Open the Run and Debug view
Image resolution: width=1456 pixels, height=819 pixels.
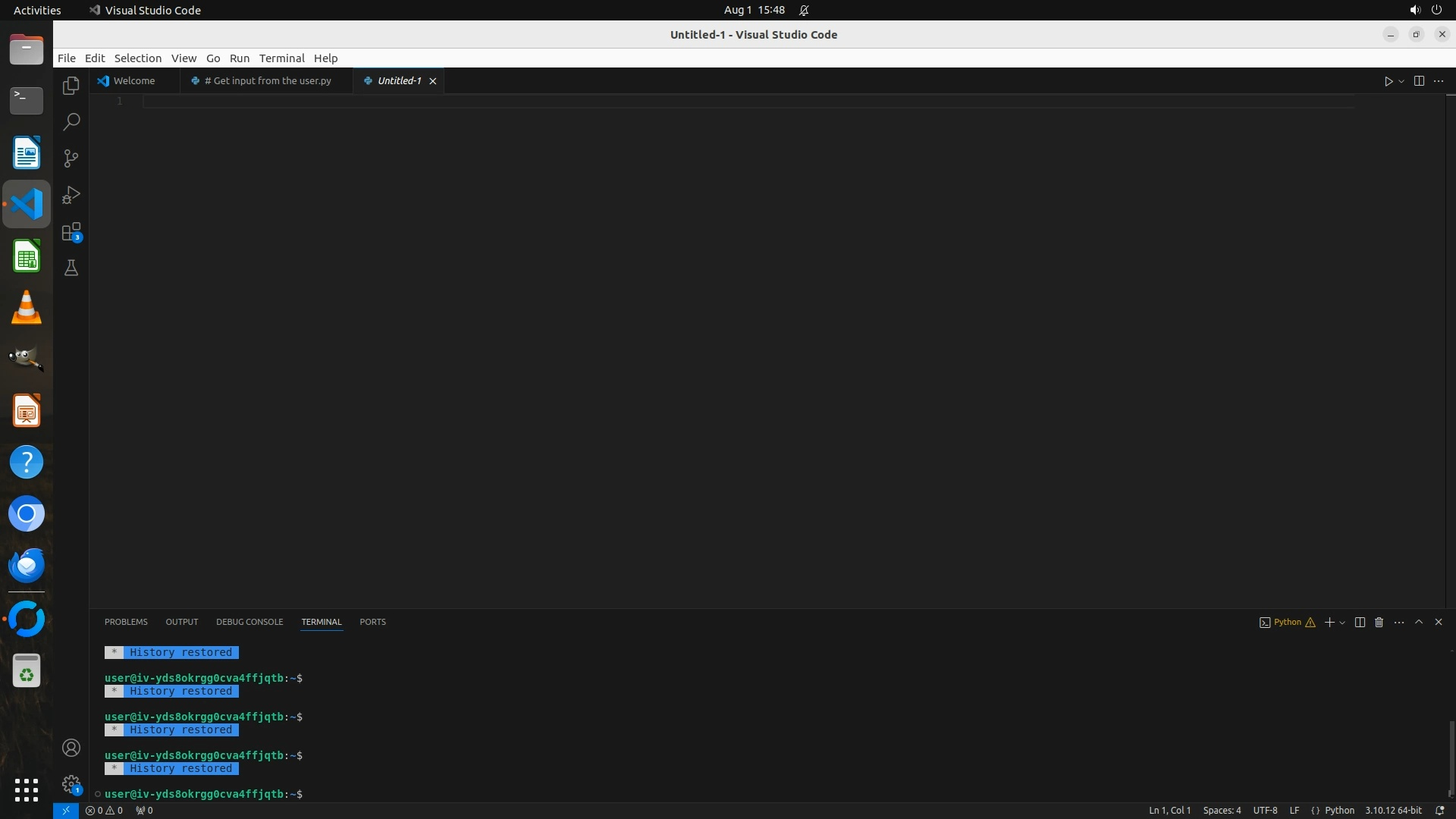coord(71,195)
